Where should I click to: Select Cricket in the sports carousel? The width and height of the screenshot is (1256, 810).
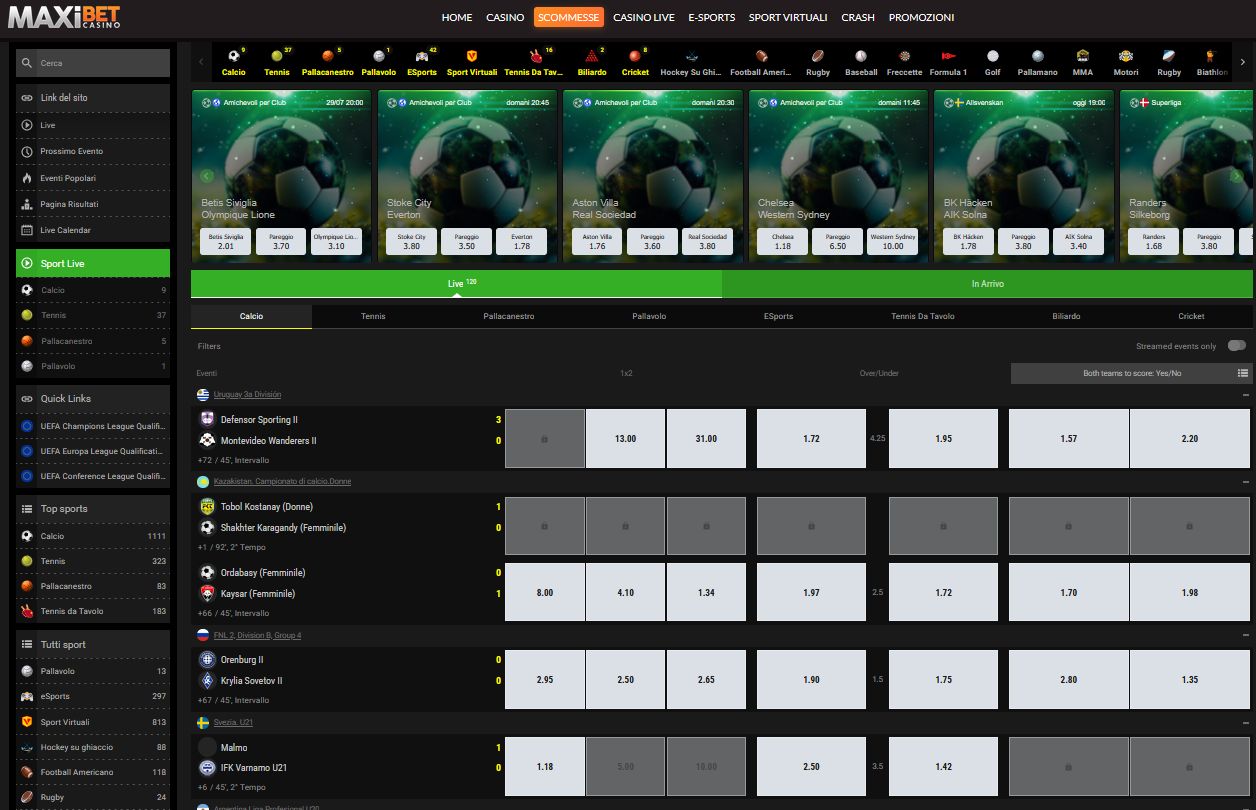coord(635,62)
